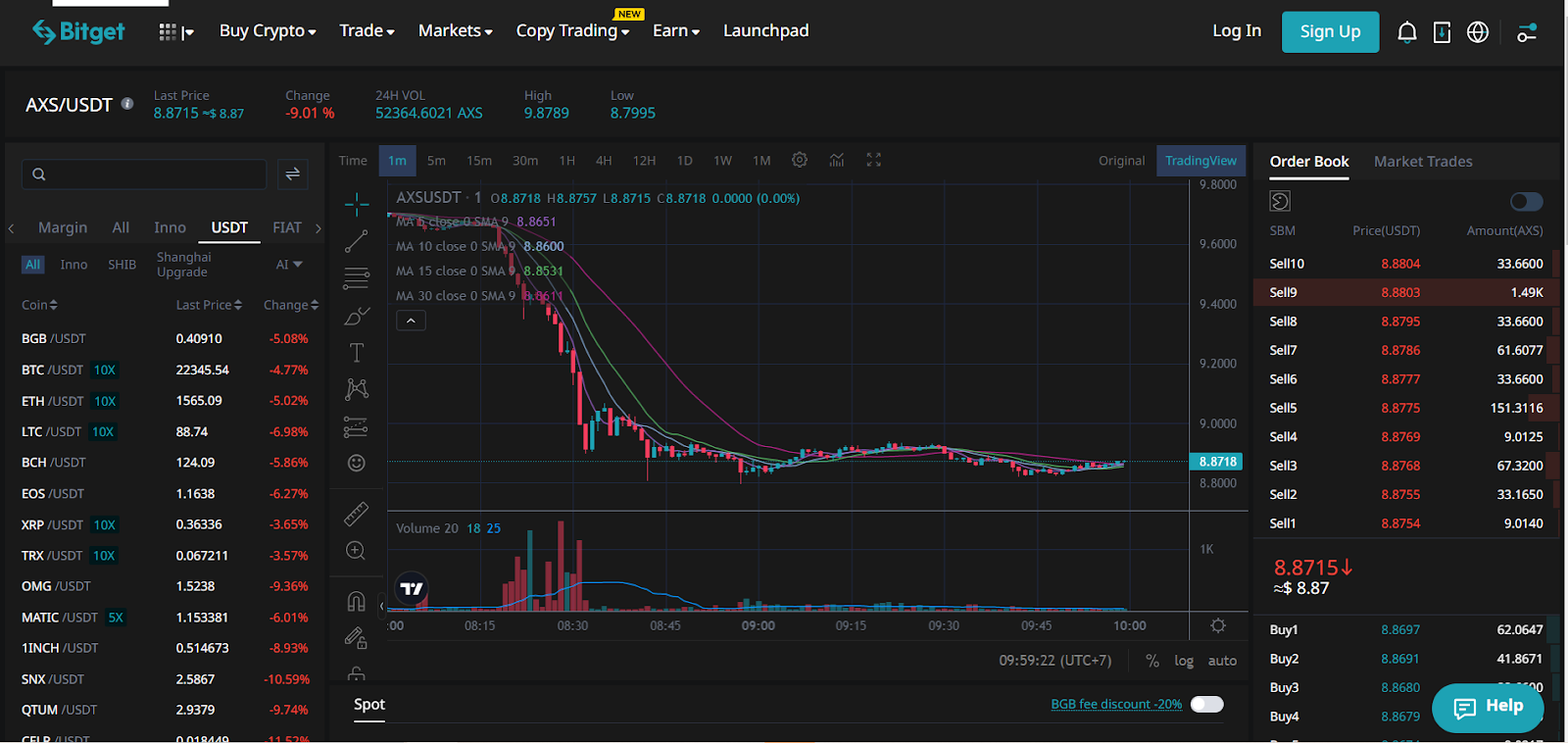Select the trend line drawing tool
Image resolution: width=1568 pixels, height=743 pixels.
pos(357,241)
